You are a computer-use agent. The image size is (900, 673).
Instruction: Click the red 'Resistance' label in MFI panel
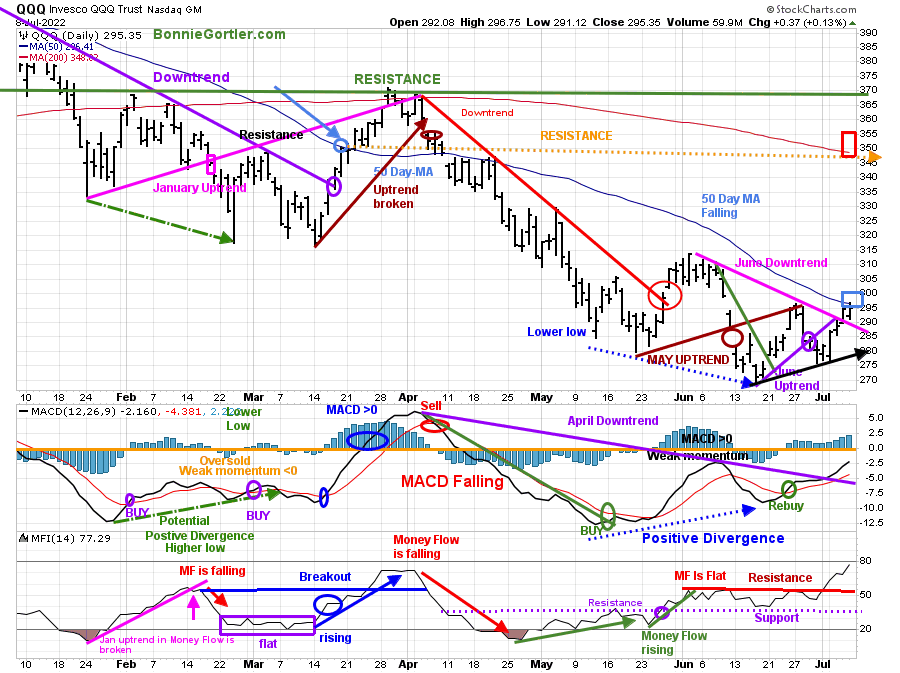coord(780,578)
